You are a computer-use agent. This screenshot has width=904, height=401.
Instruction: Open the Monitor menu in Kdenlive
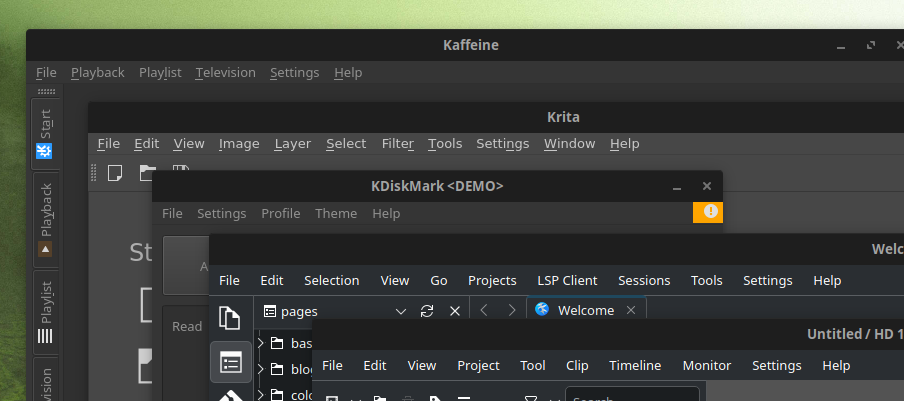tap(706, 366)
